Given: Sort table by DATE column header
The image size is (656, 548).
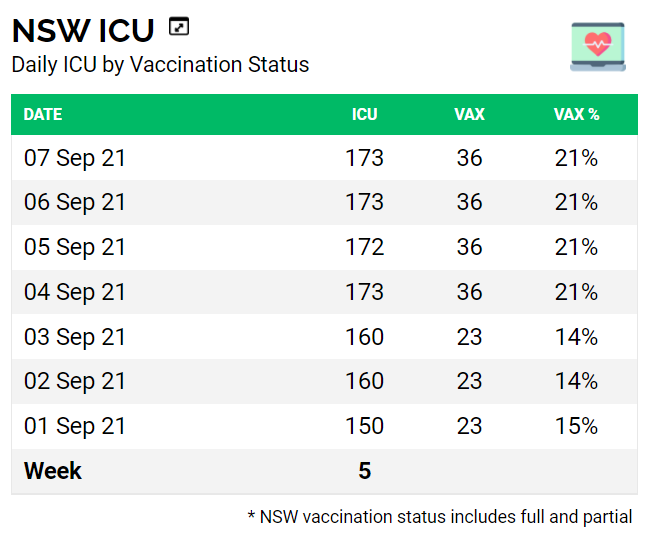Looking at the screenshot, I should [43, 114].
